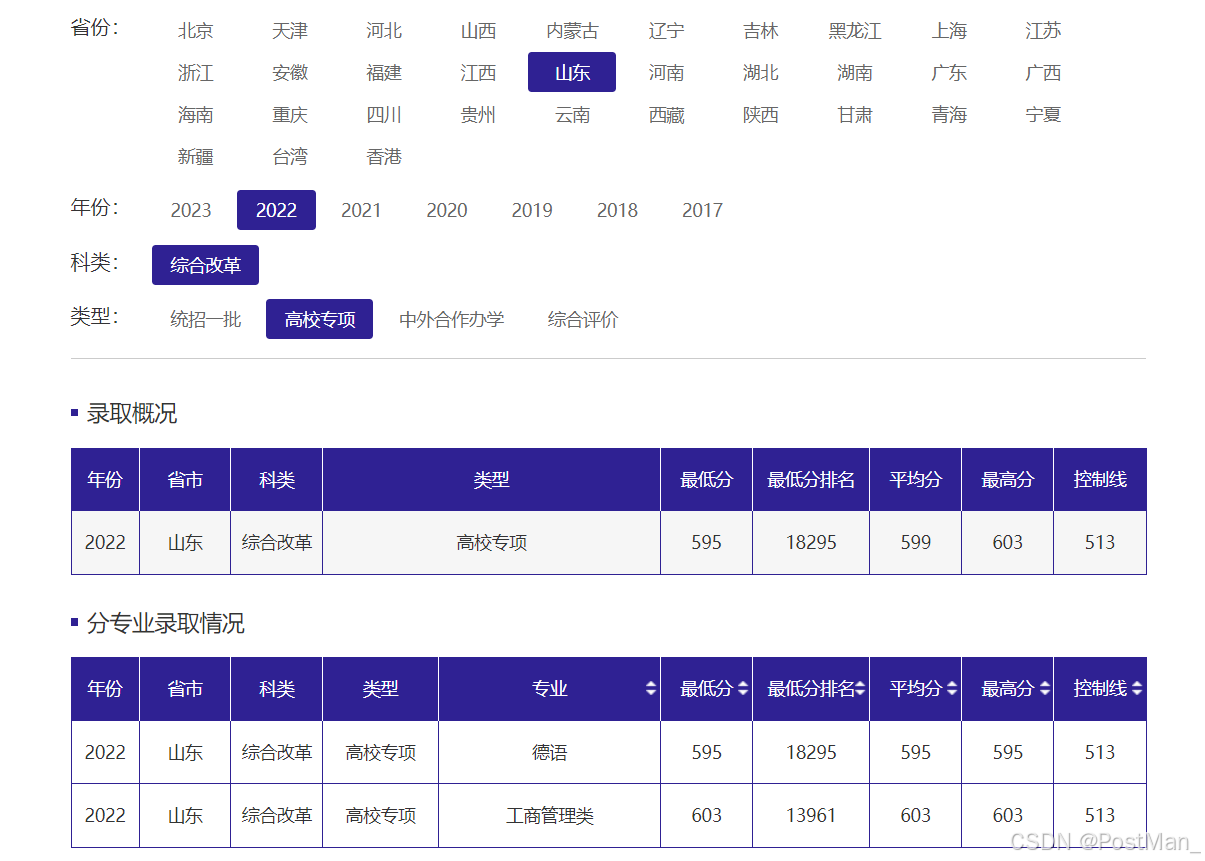Select 新疆 province
The width and height of the screenshot is (1205, 861).
point(196,157)
